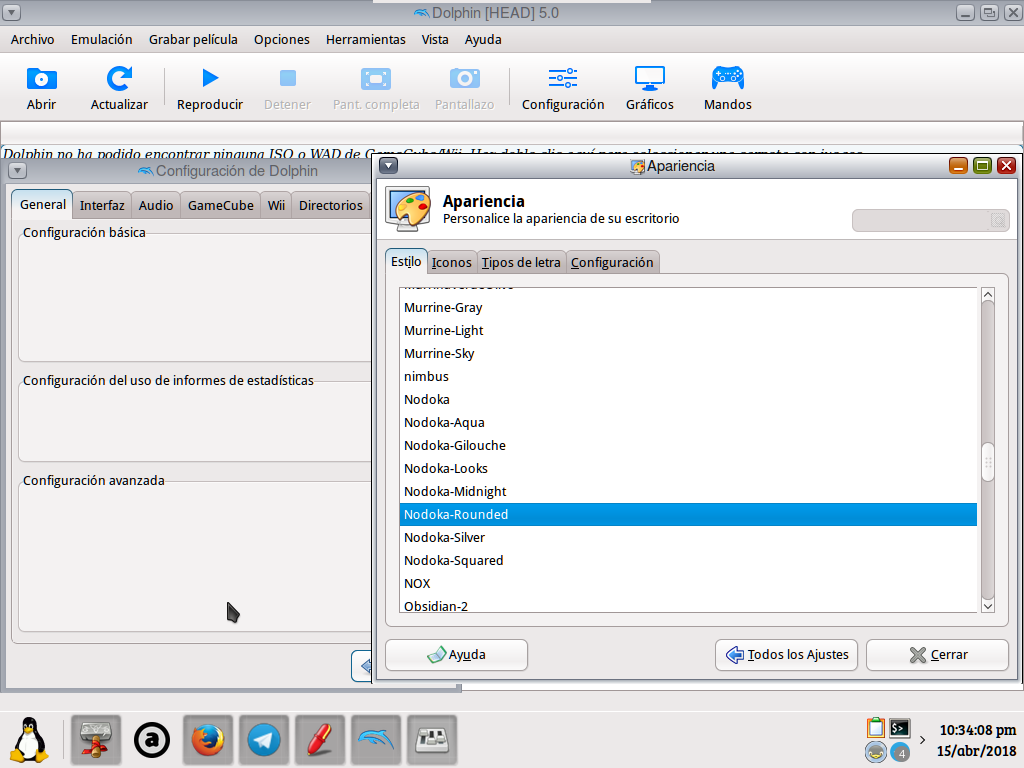Click the Apariencia search field
1024x768 pixels.
tap(931, 220)
